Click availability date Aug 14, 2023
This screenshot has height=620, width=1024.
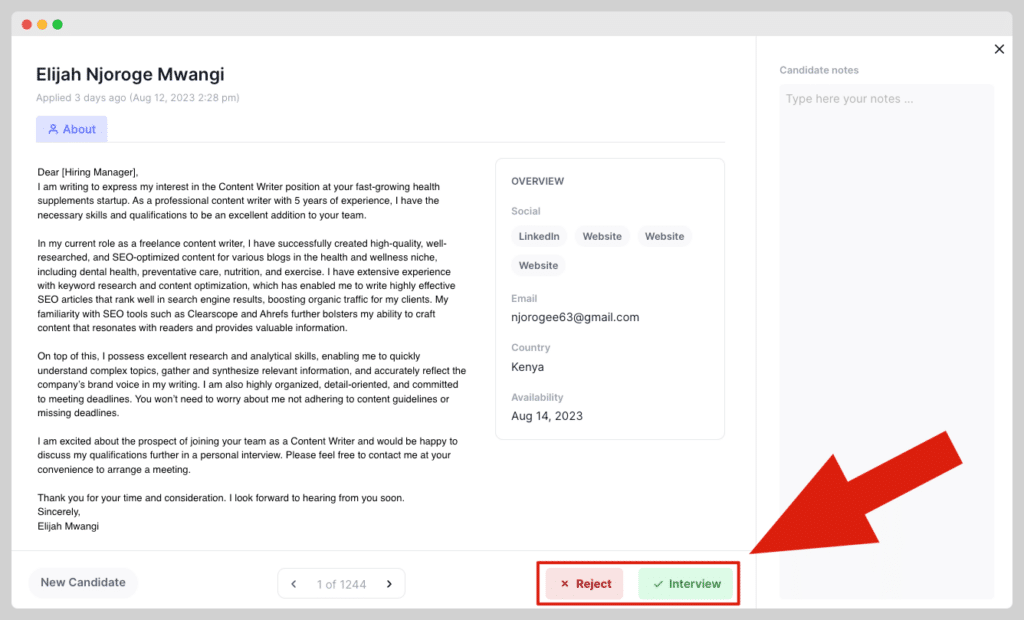[547, 416]
